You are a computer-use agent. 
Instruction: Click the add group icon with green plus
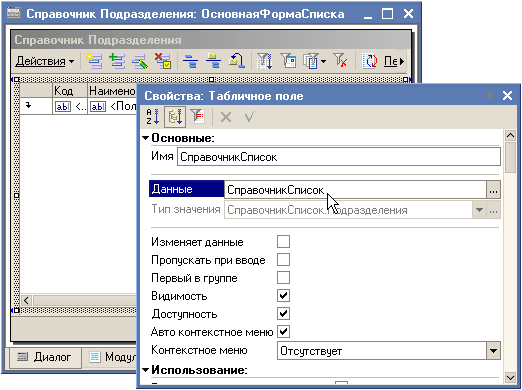[117, 61]
